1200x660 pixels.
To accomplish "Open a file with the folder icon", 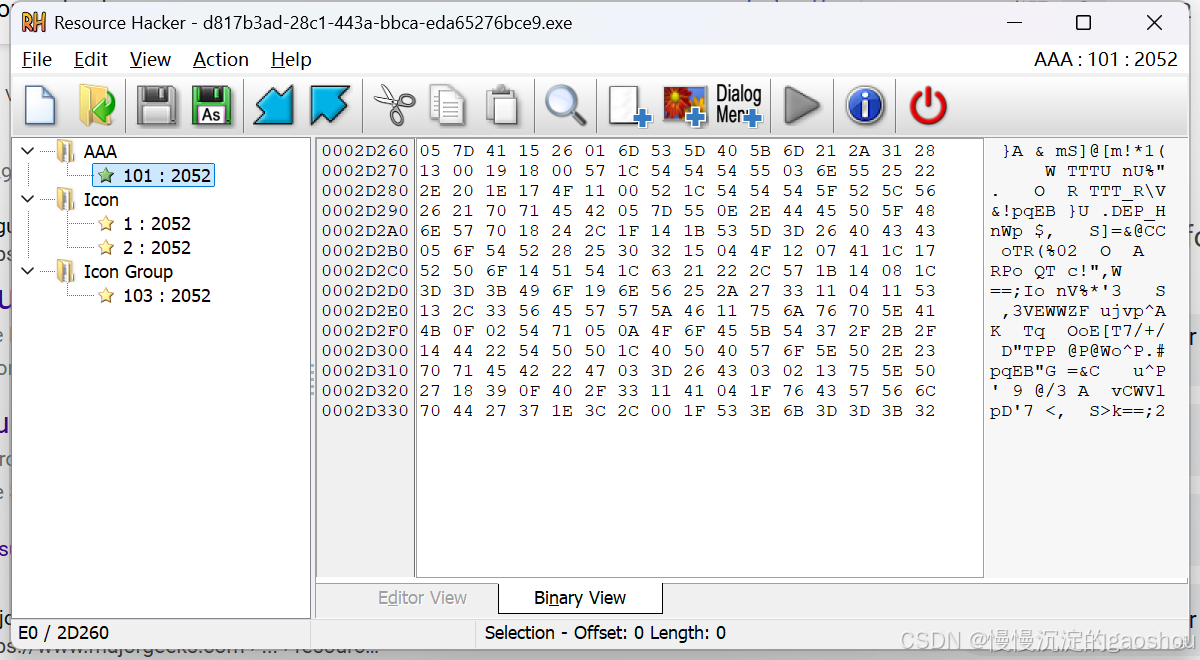I will 97,105.
